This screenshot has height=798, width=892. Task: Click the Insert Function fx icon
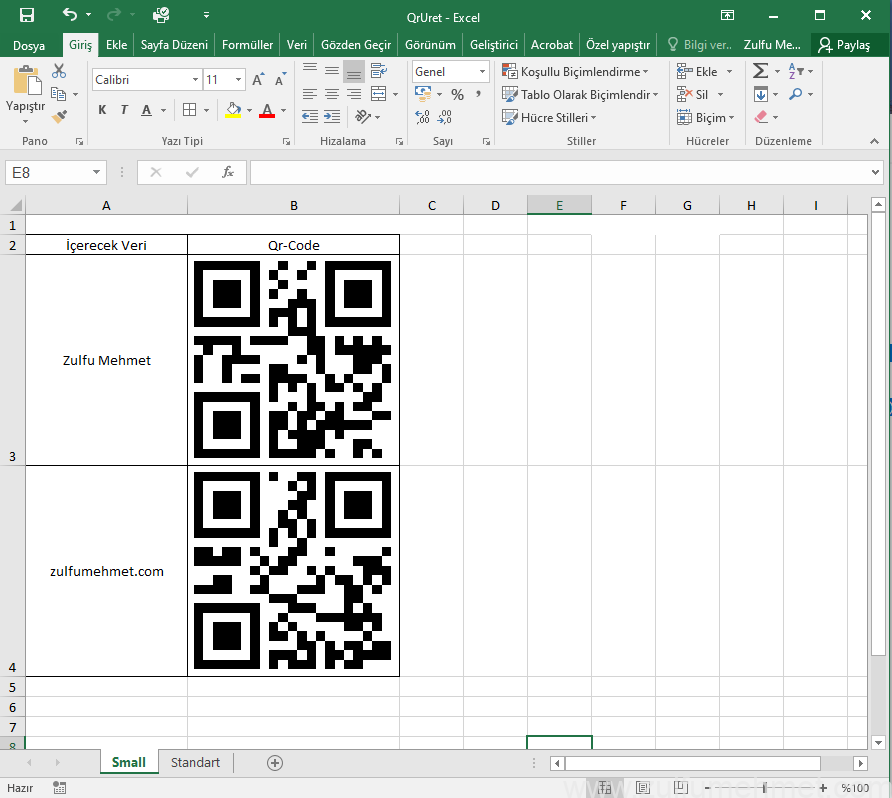[x=228, y=172]
